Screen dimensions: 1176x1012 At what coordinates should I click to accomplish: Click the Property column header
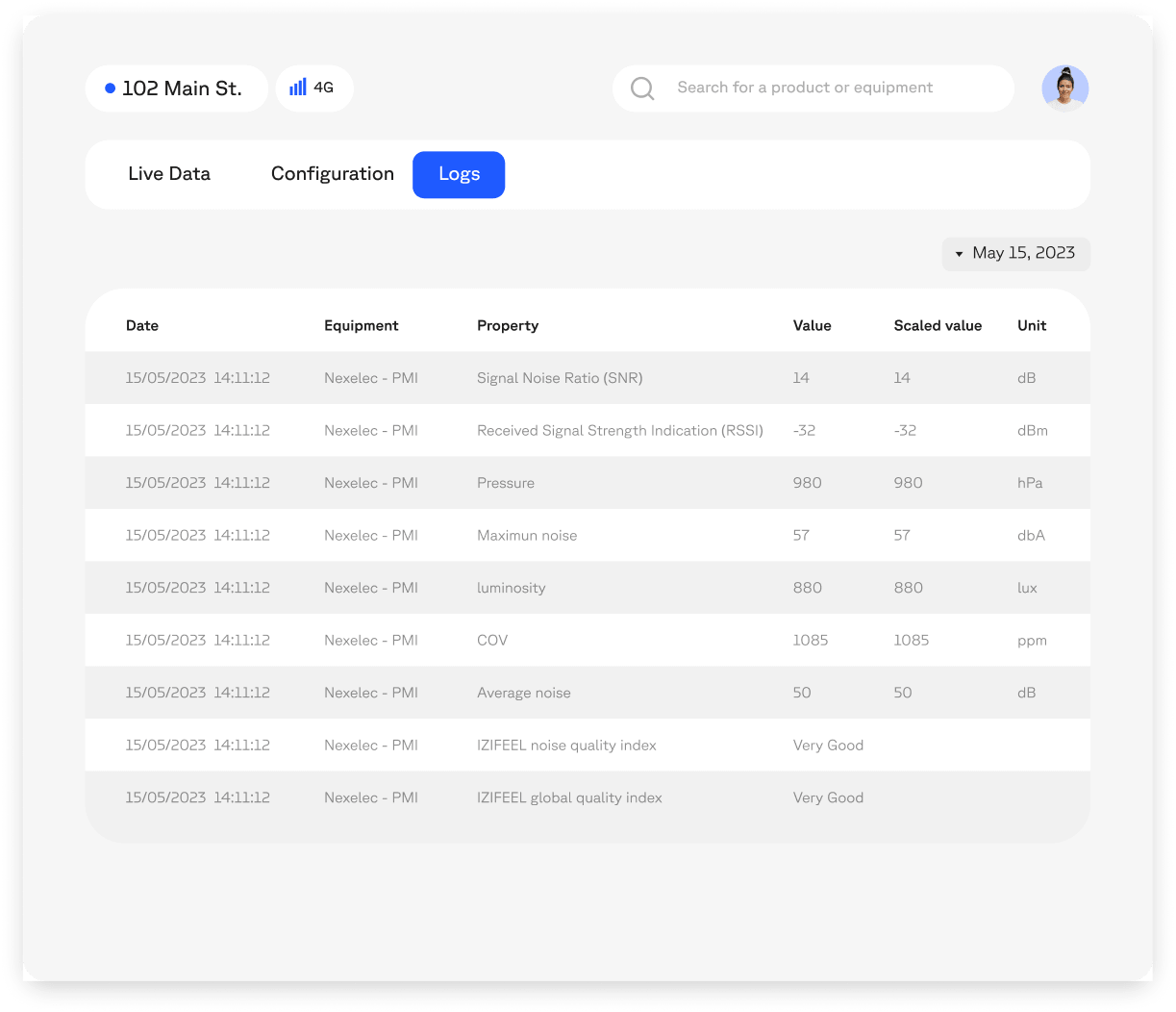point(508,326)
